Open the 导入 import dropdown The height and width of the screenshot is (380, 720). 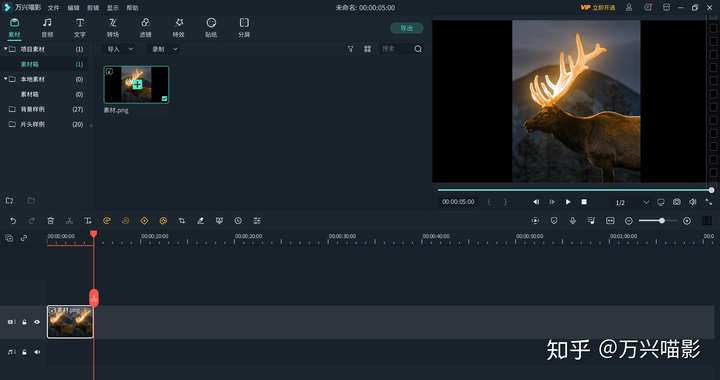[120, 49]
